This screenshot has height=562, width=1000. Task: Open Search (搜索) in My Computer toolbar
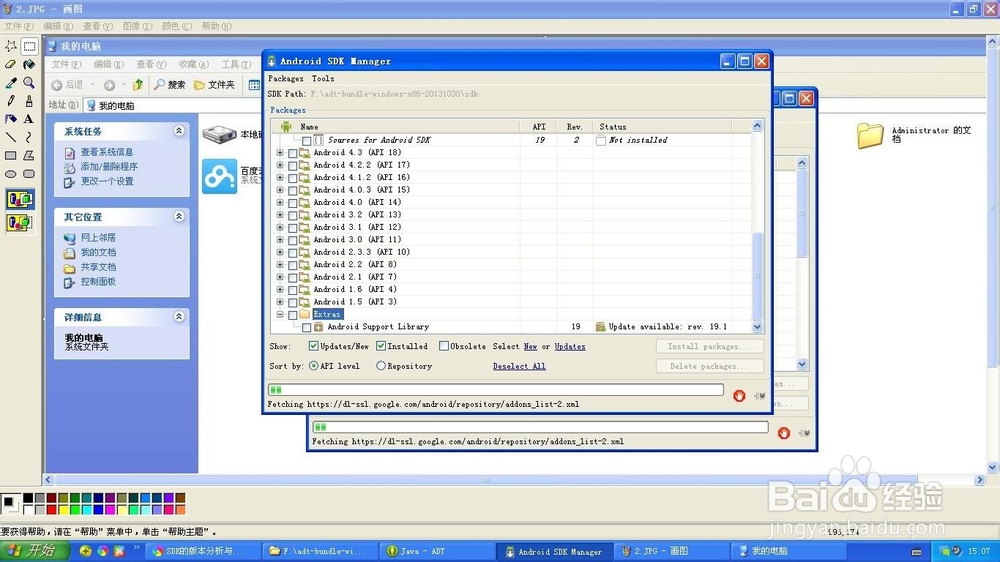(x=170, y=85)
